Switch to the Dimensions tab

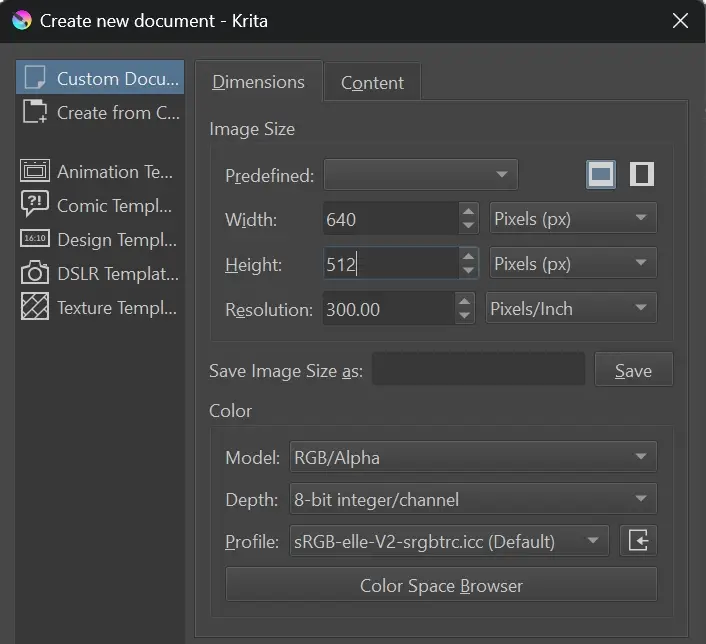(258, 82)
